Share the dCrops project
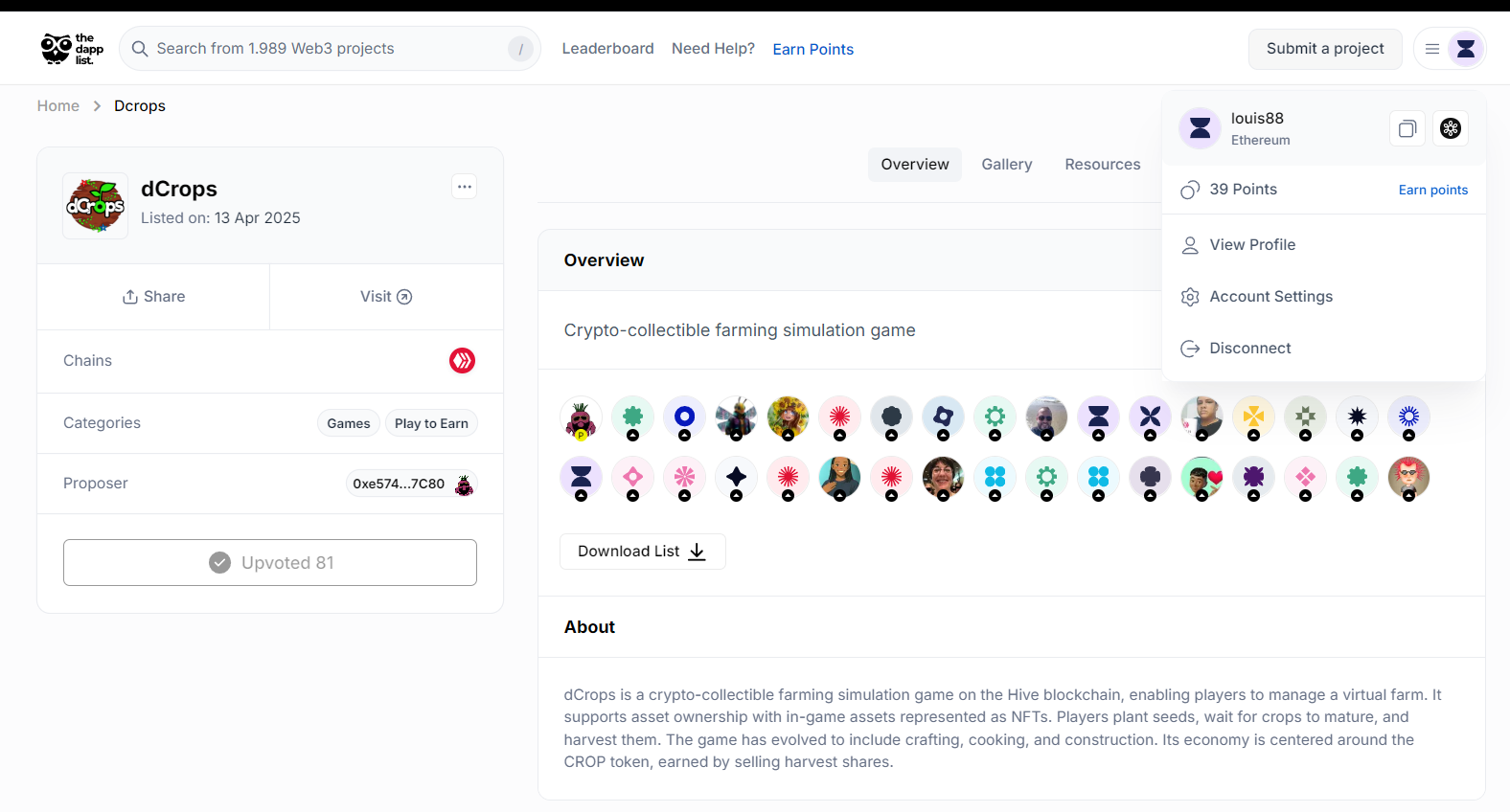Image resolution: width=1510 pixels, height=812 pixels. point(153,297)
